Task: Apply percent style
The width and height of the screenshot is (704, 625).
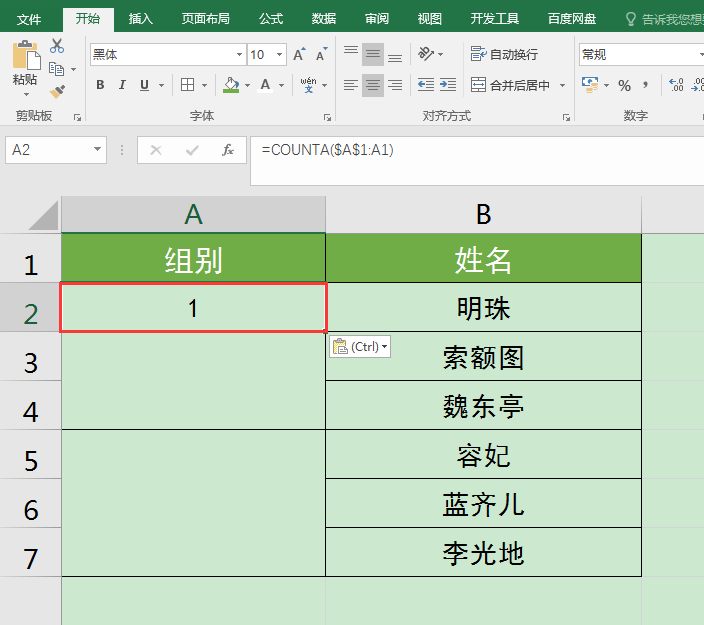Action: (625, 85)
